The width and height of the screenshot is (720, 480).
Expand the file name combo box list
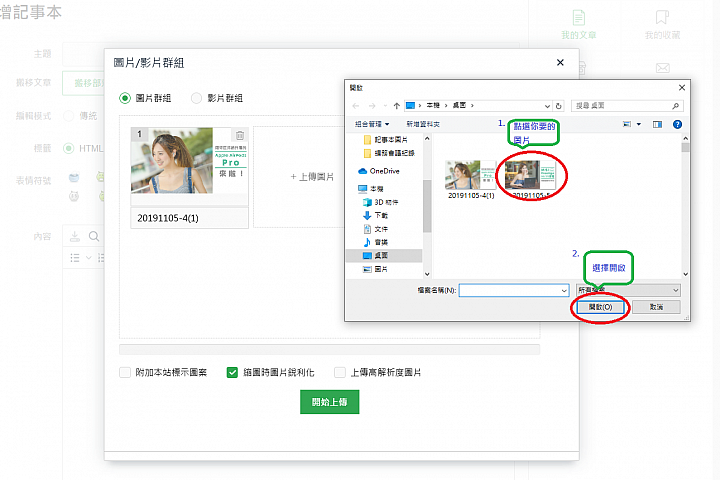pyautogui.click(x=564, y=290)
